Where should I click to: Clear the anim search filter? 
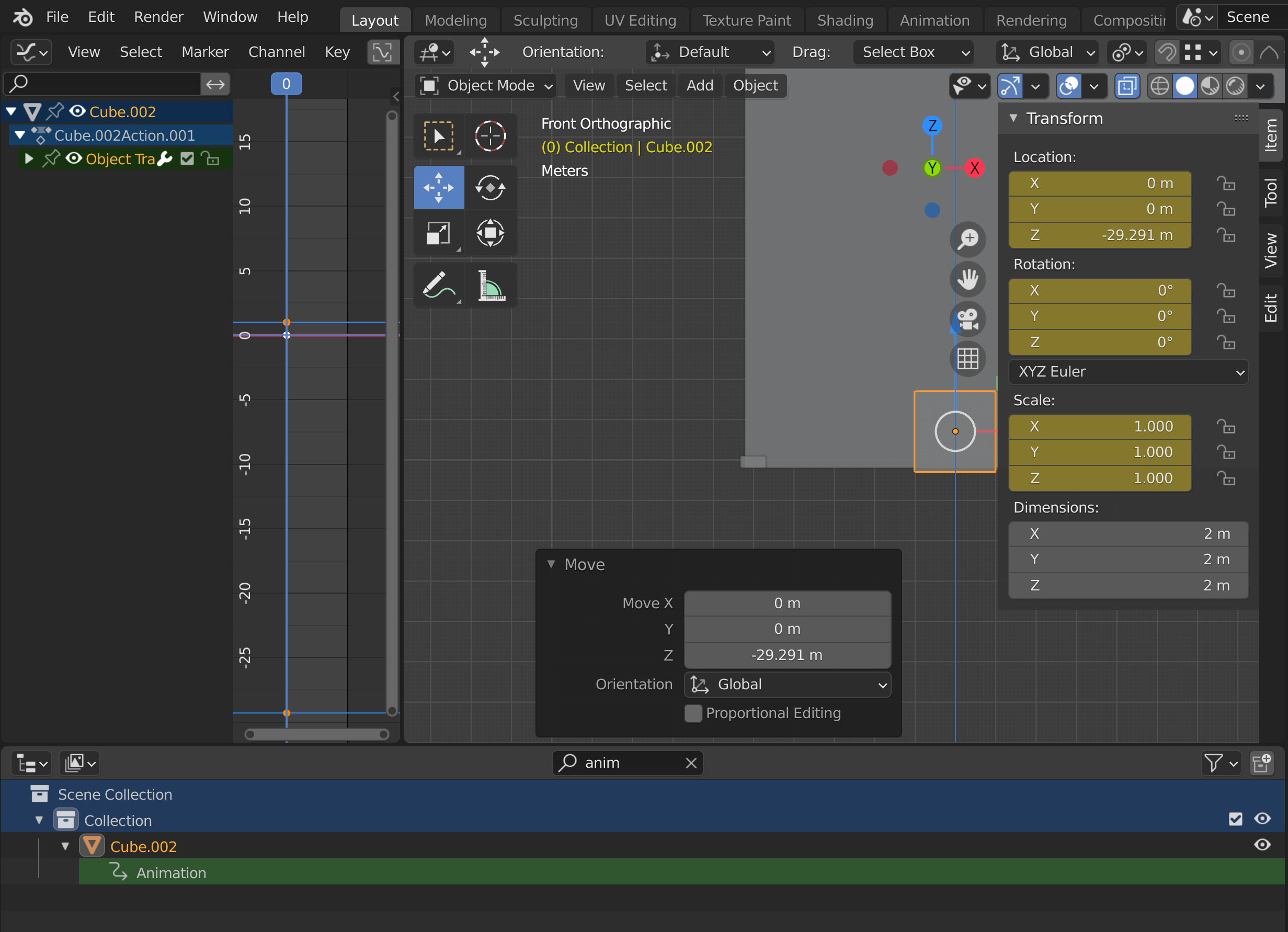pyautogui.click(x=691, y=763)
